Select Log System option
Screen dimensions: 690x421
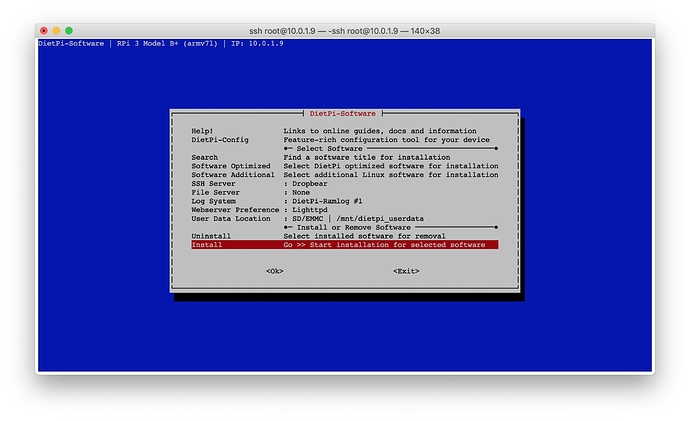tap(213, 201)
